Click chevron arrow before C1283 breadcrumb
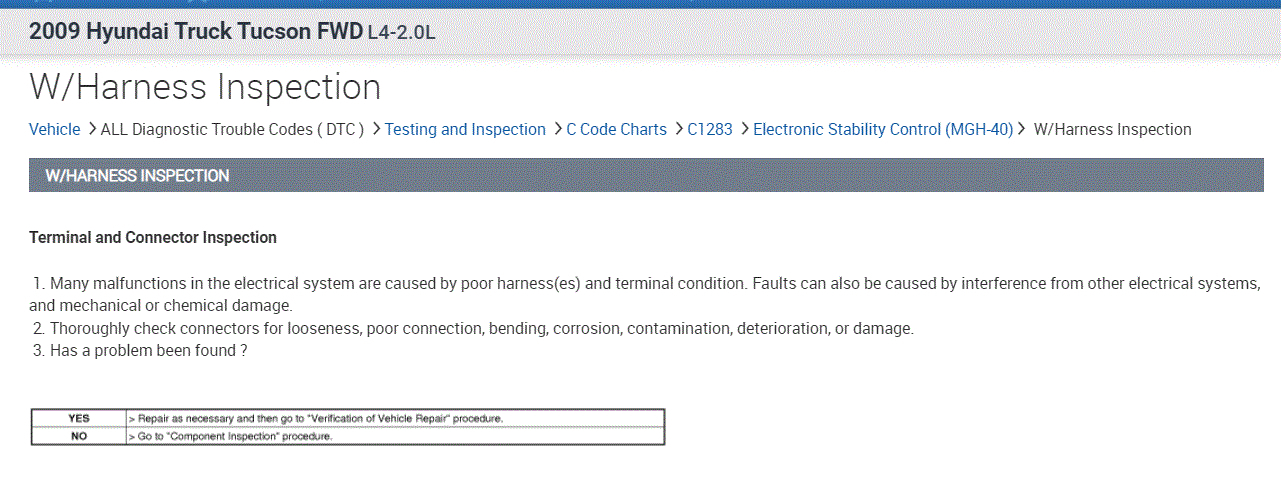This screenshot has width=1281, height=481. pos(678,129)
